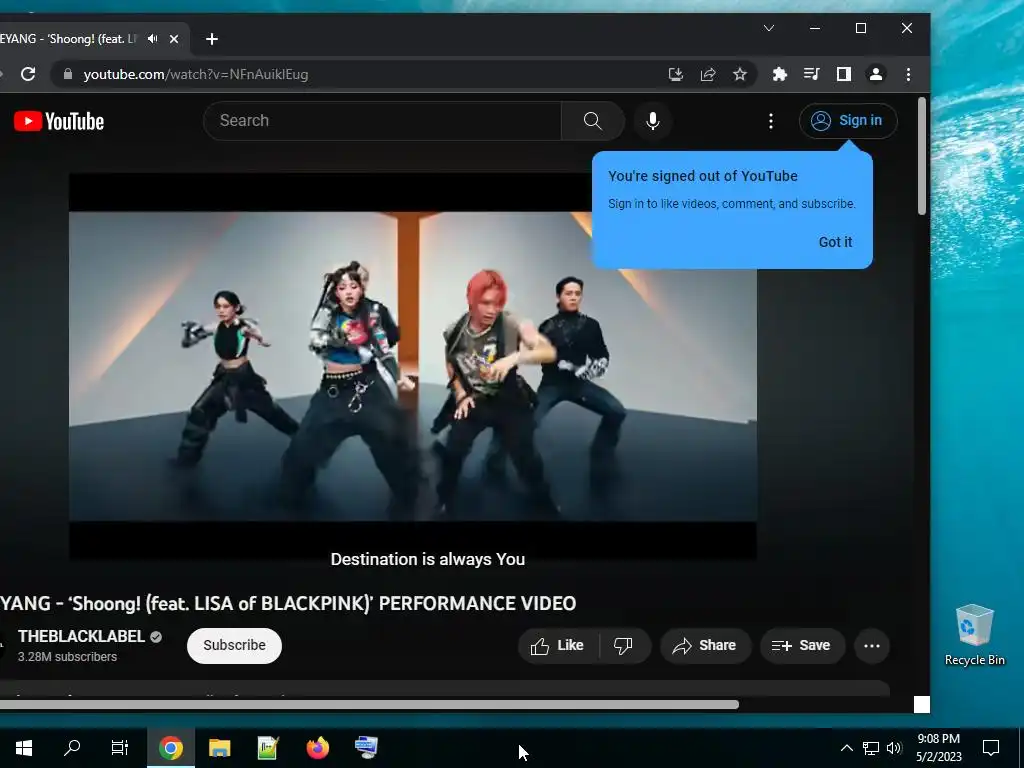This screenshot has width=1024, height=768.
Task: Open Chrome profile avatar
Action: 876,74
